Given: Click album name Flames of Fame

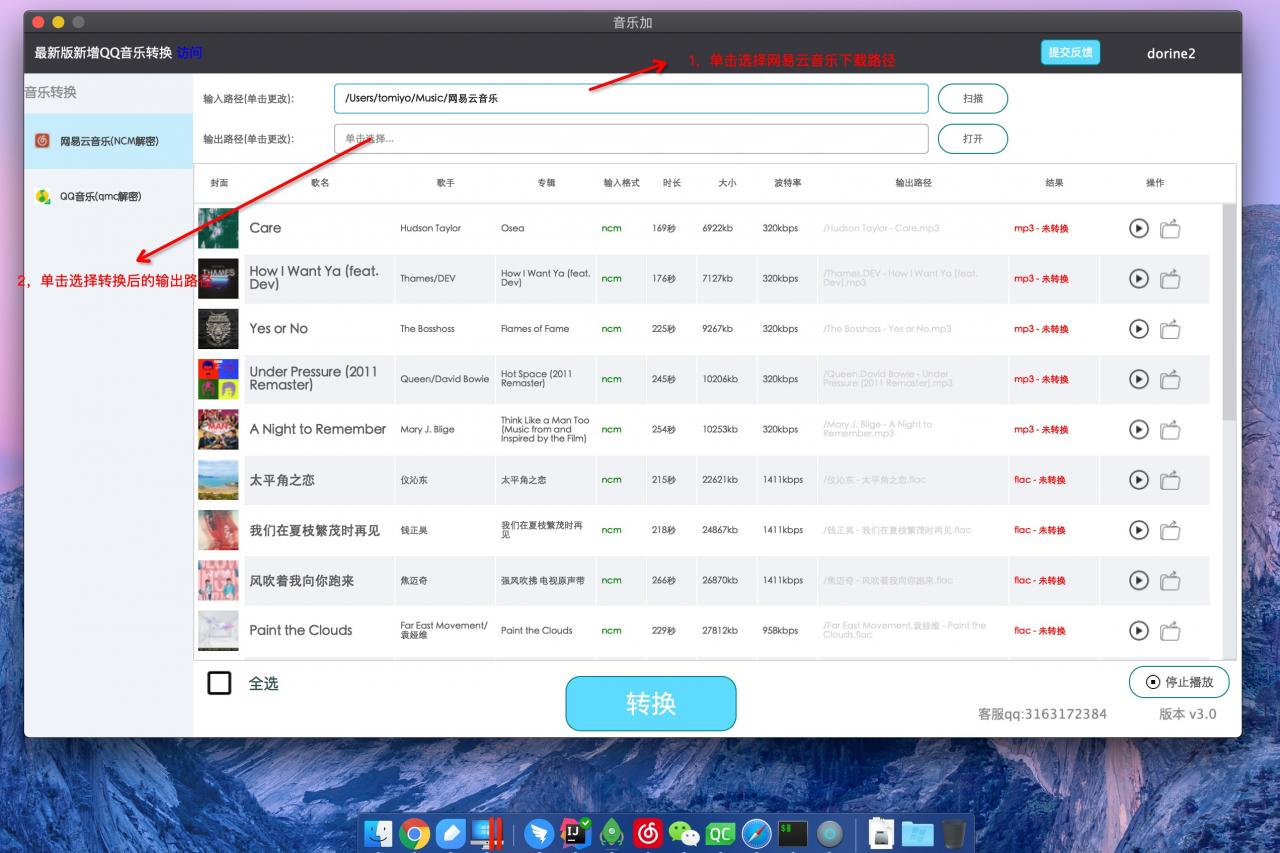Looking at the screenshot, I should coord(535,328).
